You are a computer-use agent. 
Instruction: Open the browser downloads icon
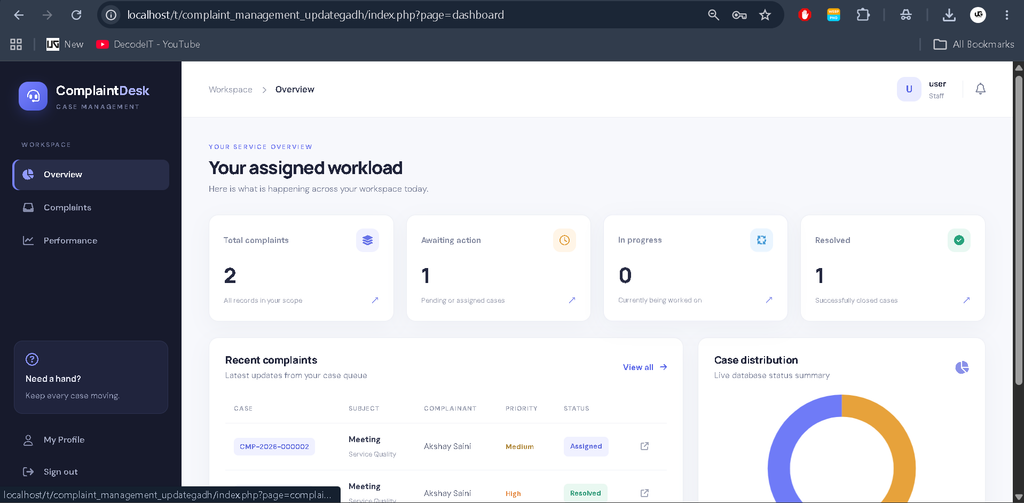(x=949, y=14)
